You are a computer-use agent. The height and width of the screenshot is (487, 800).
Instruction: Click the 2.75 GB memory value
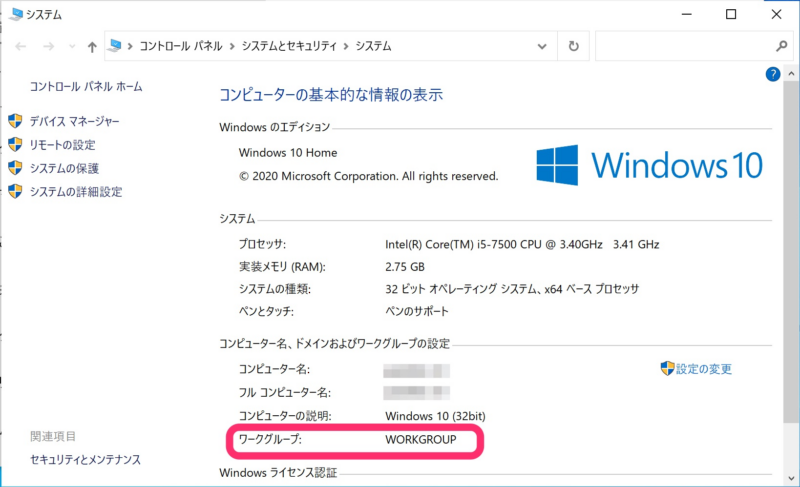pos(405,267)
